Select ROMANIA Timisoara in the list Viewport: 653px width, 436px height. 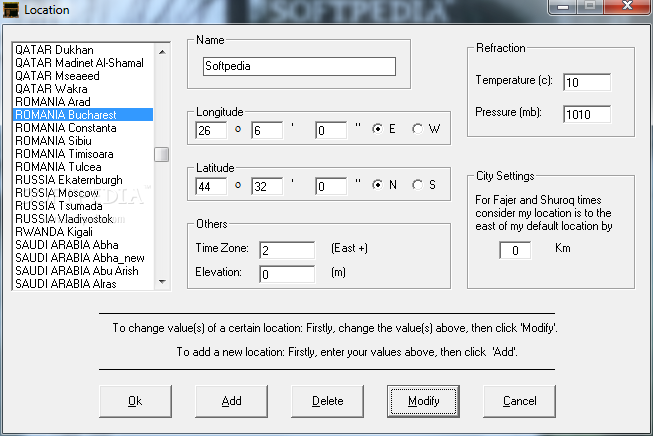pos(83,154)
